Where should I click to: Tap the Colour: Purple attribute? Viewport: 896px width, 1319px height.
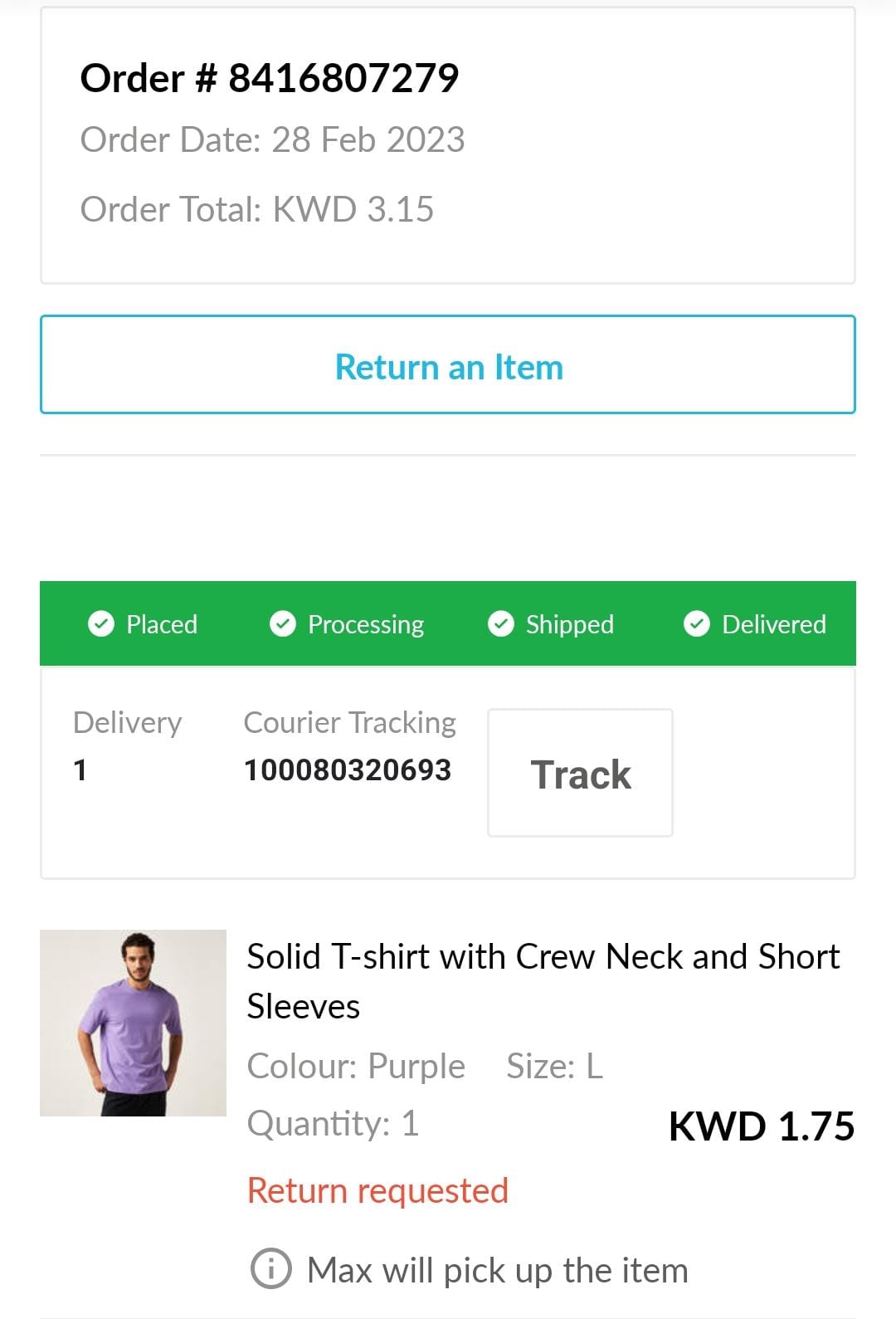(356, 1066)
